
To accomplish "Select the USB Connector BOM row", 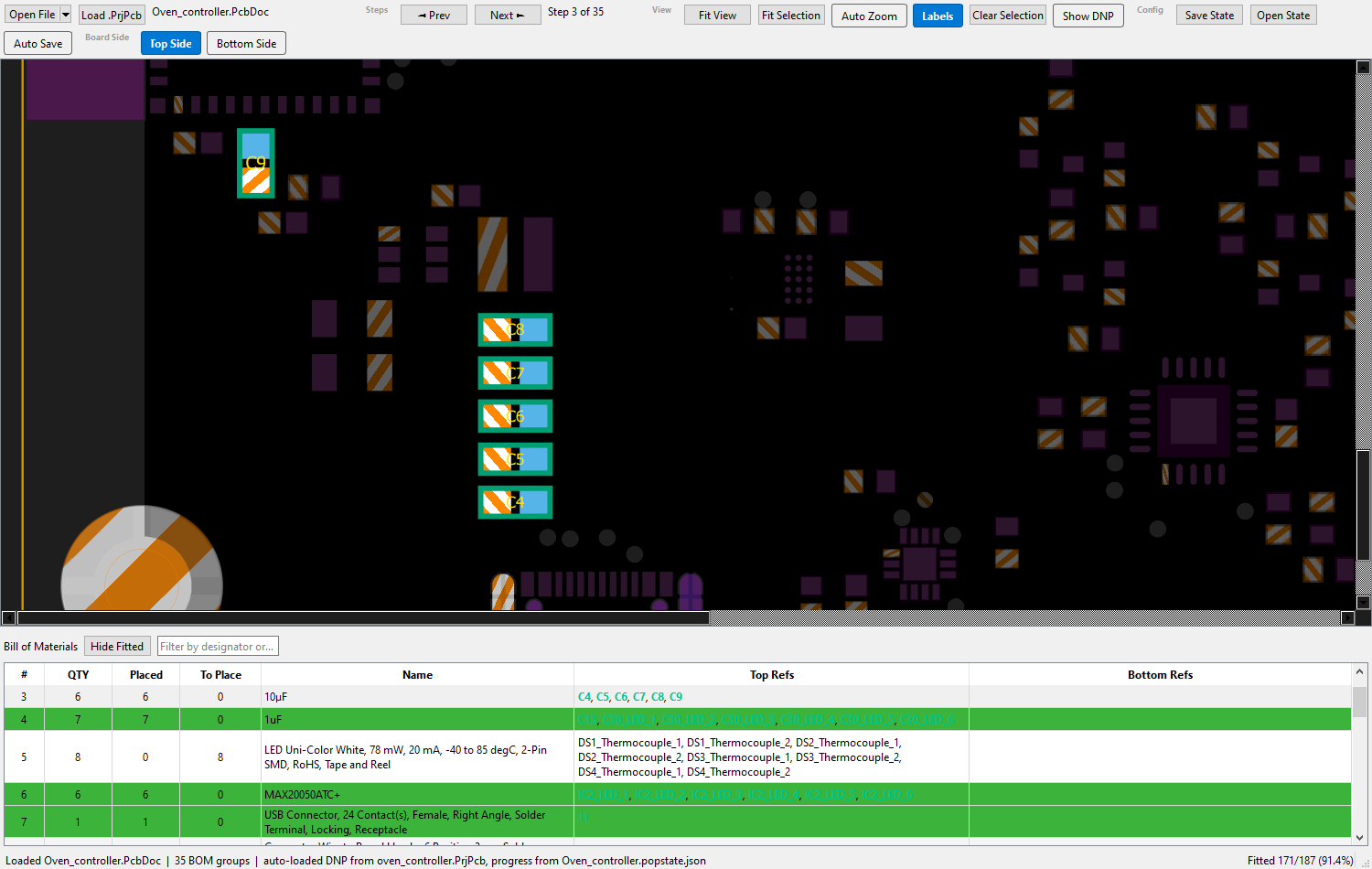I will coord(677,821).
